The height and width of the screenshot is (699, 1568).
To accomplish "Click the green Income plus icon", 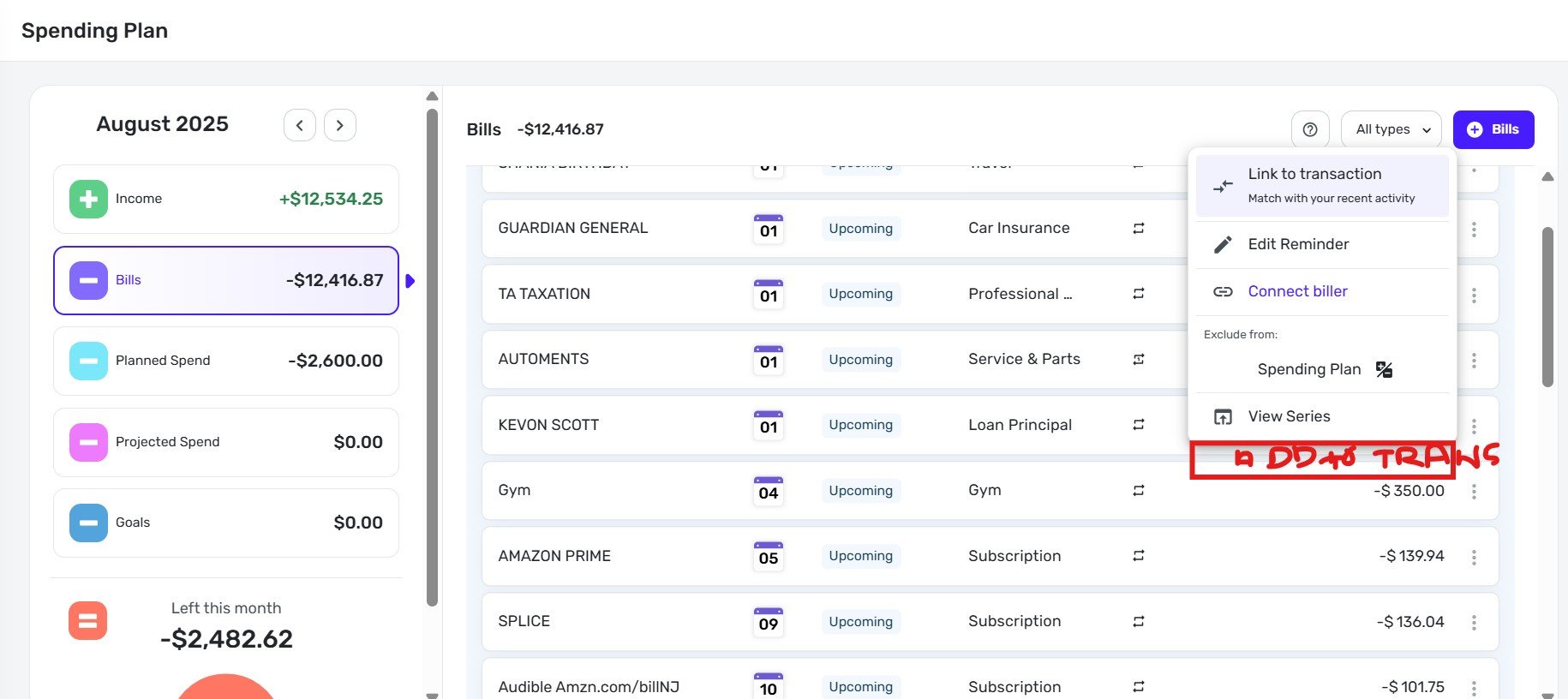I will pos(88,199).
